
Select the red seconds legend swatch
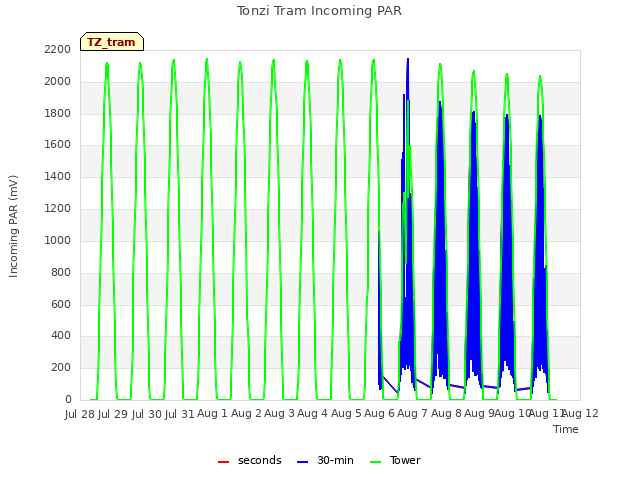coord(223,461)
